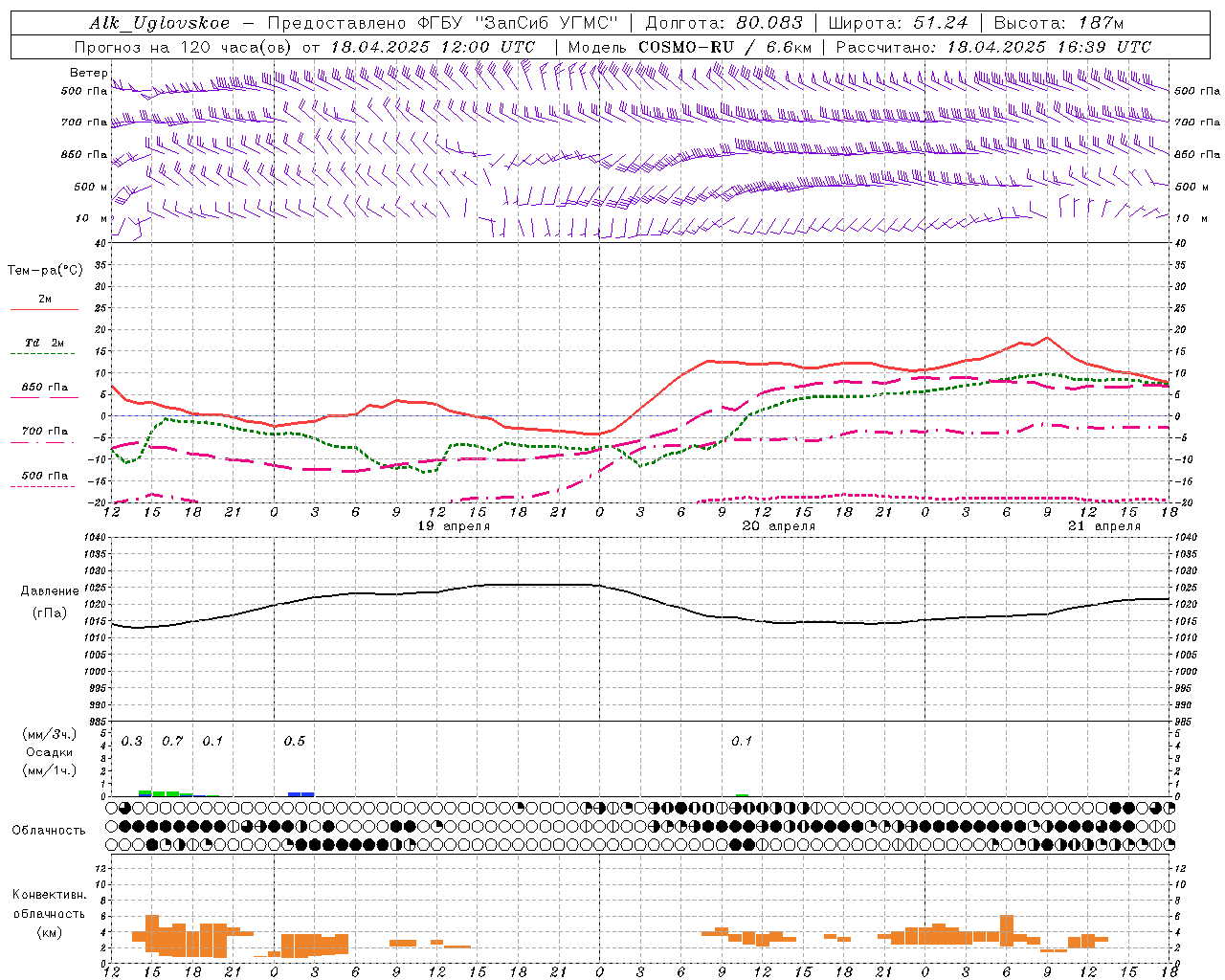Image resolution: width=1225 pixels, height=980 pixels.
Task: Click the precipitation value "0.3"
Action: (132, 742)
